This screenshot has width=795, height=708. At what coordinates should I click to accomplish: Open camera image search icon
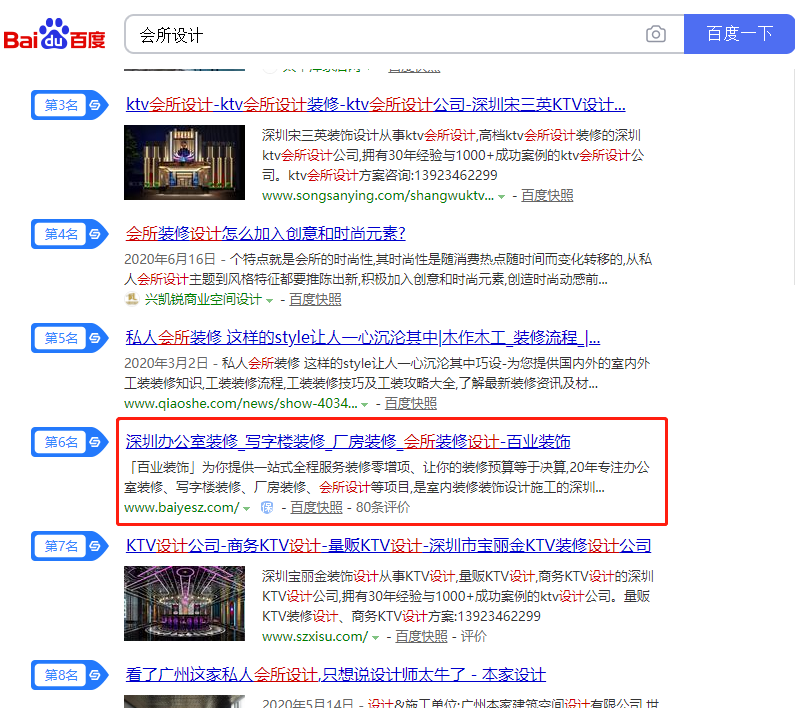click(x=656, y=34)
